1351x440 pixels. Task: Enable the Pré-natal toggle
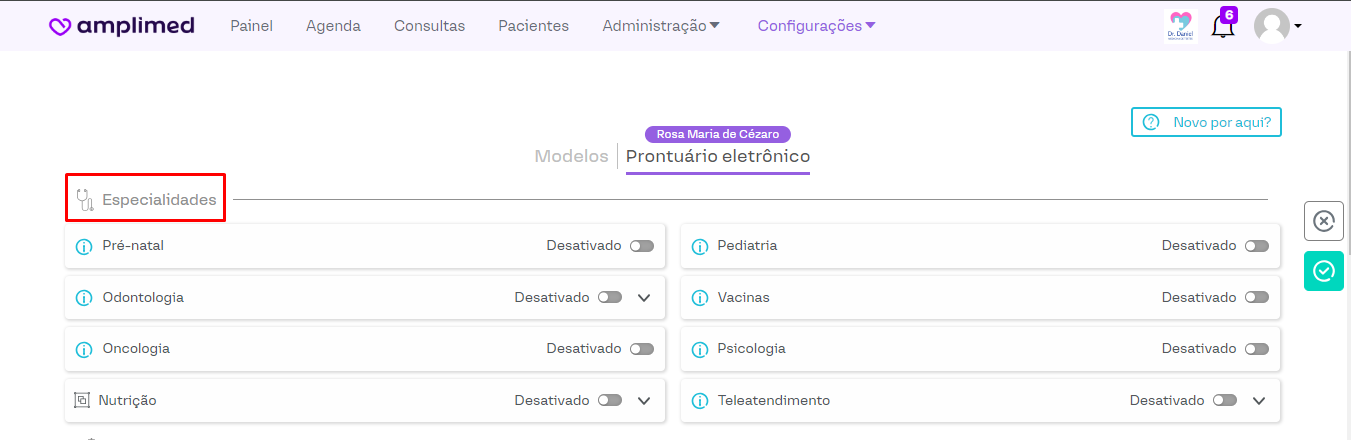pyautogui.click(x=642, y=246)
